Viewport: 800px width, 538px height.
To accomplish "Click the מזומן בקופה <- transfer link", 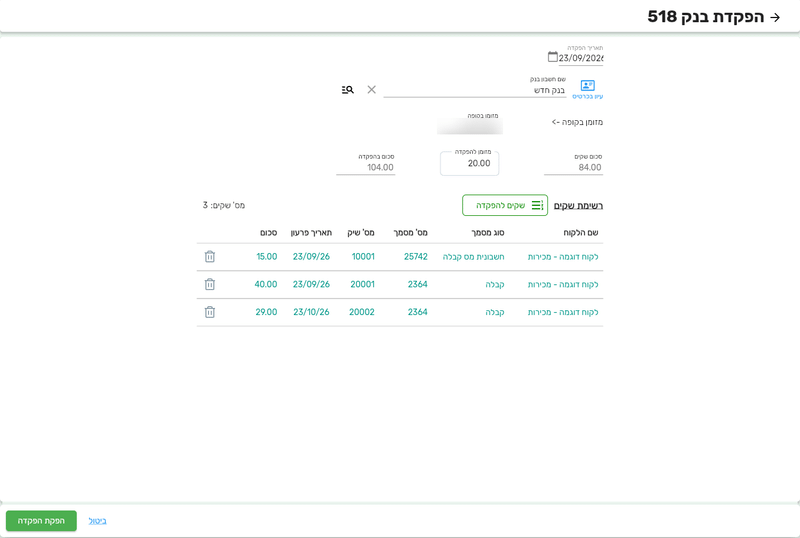I will tap(577, 122).
